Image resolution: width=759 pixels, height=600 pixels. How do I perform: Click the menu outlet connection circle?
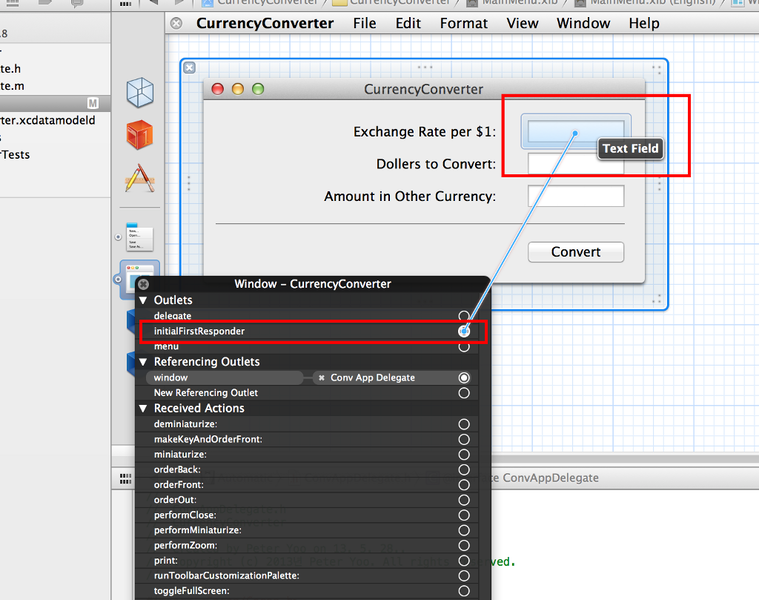(x=464, y=346)
